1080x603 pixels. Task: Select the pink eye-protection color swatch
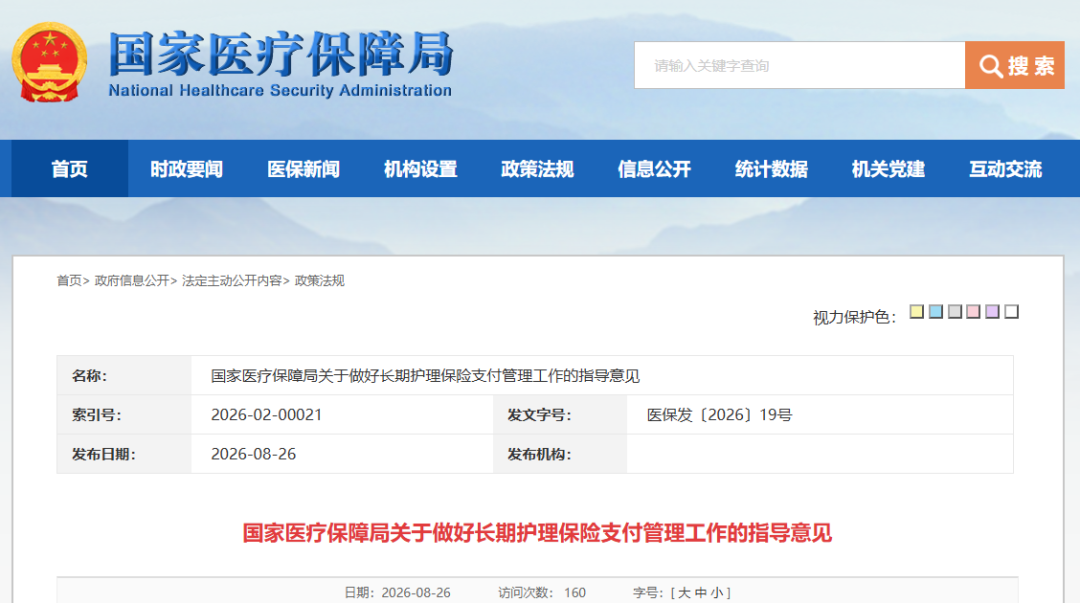(973, 311)
